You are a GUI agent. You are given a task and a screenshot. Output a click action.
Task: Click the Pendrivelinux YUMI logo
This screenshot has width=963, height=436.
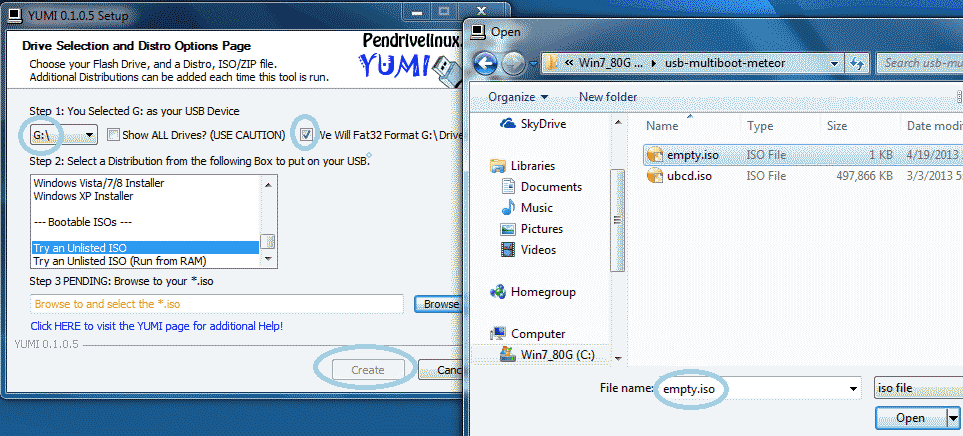[410, 58]
